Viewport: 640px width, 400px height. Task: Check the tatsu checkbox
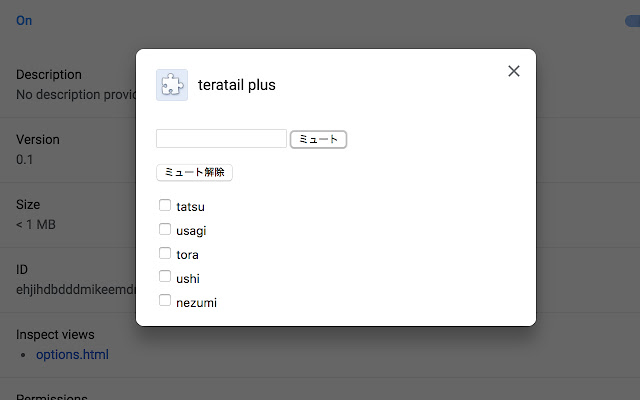[165, 206]
